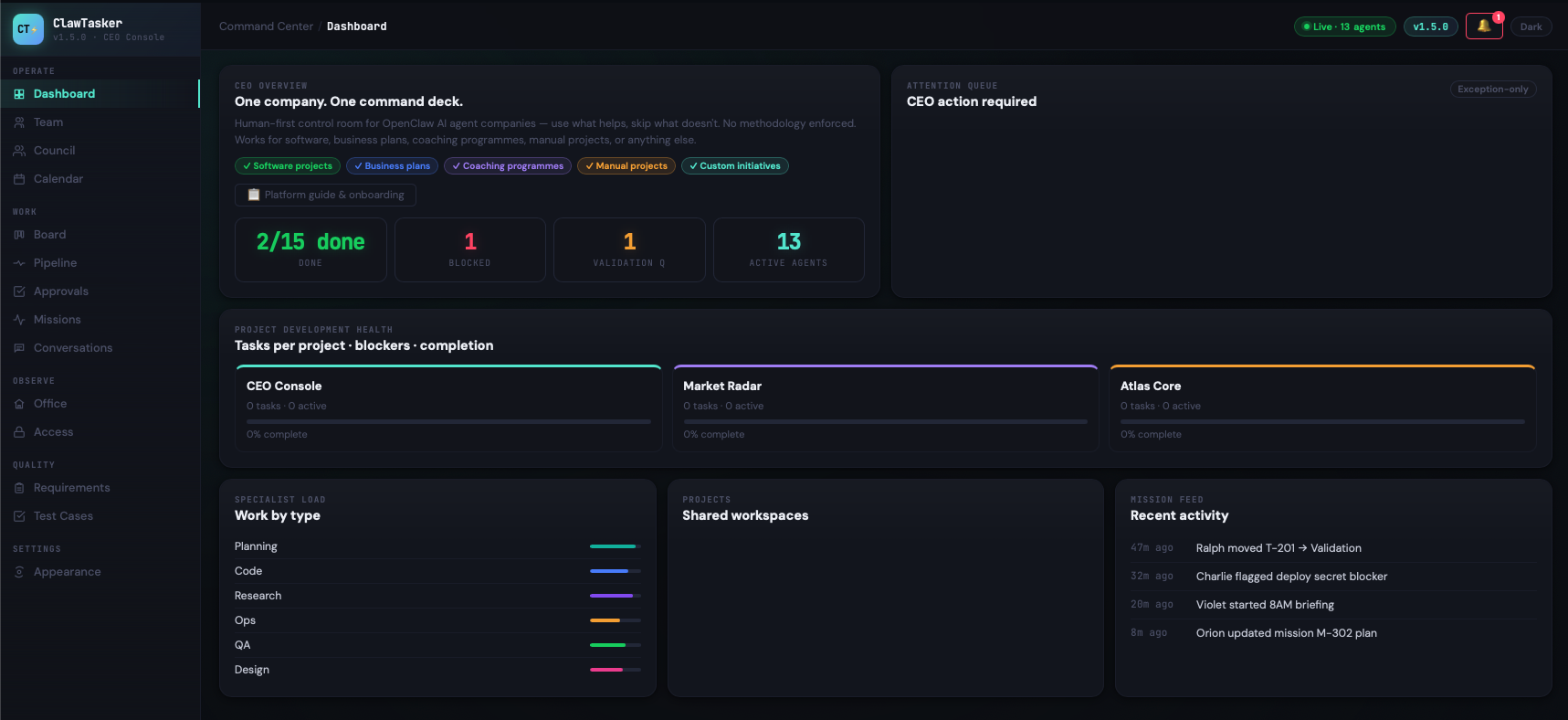Click the Requirements clipboard icon
The width and height of the screenshot is (1568, 720).
19,488
